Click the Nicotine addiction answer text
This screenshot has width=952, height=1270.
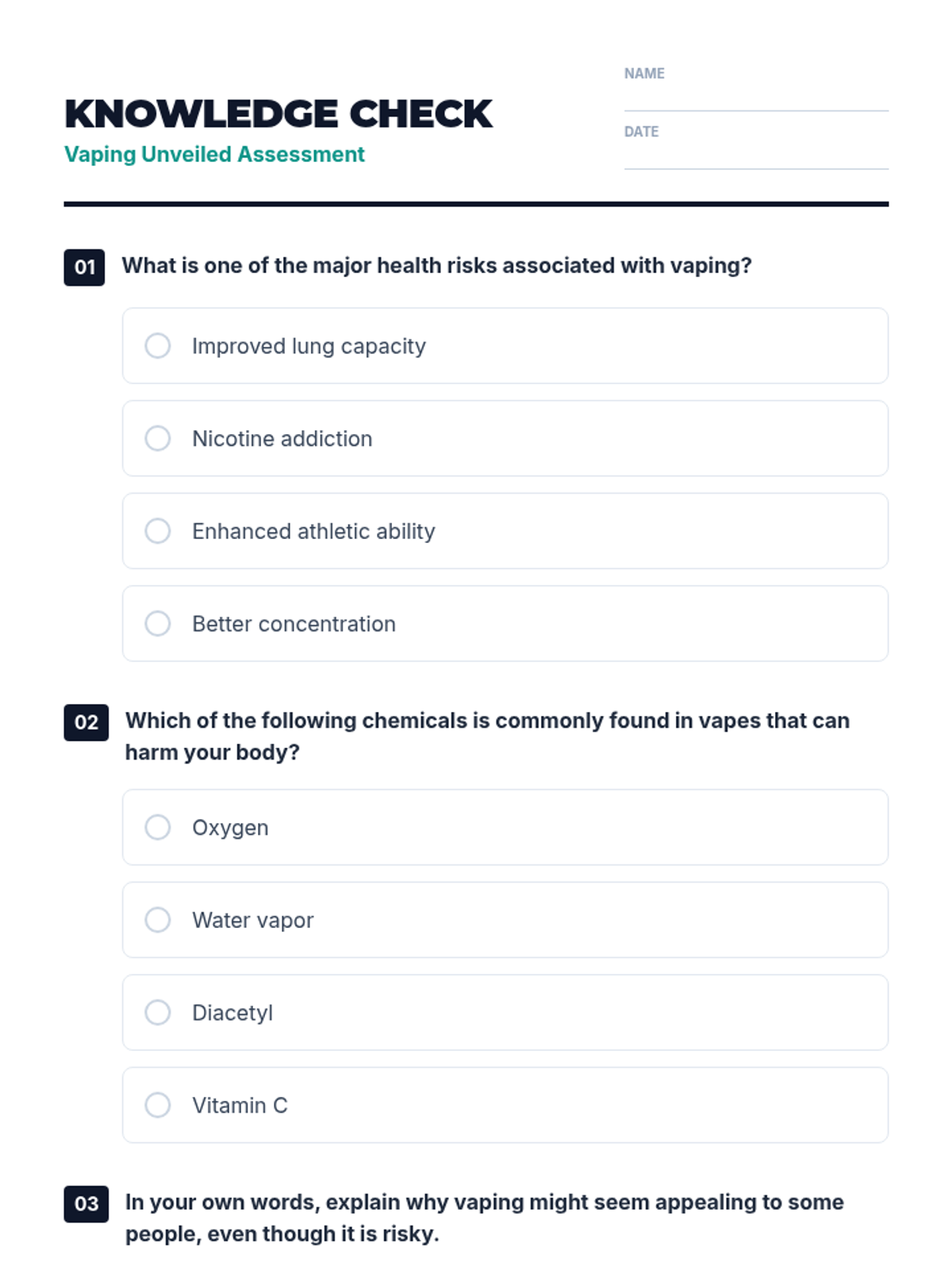coord(282,439)
